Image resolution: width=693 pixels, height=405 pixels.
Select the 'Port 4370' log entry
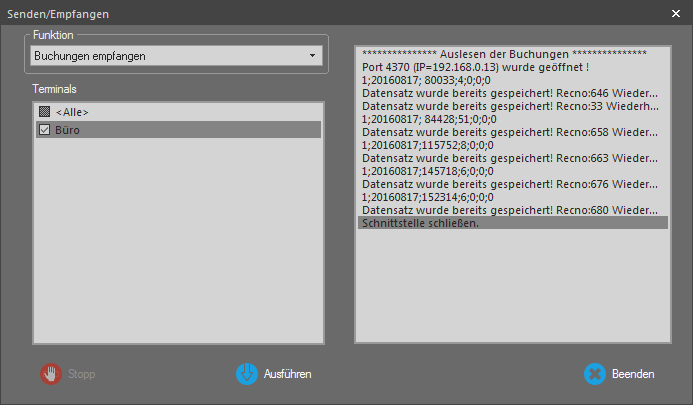tap(482, 66)
